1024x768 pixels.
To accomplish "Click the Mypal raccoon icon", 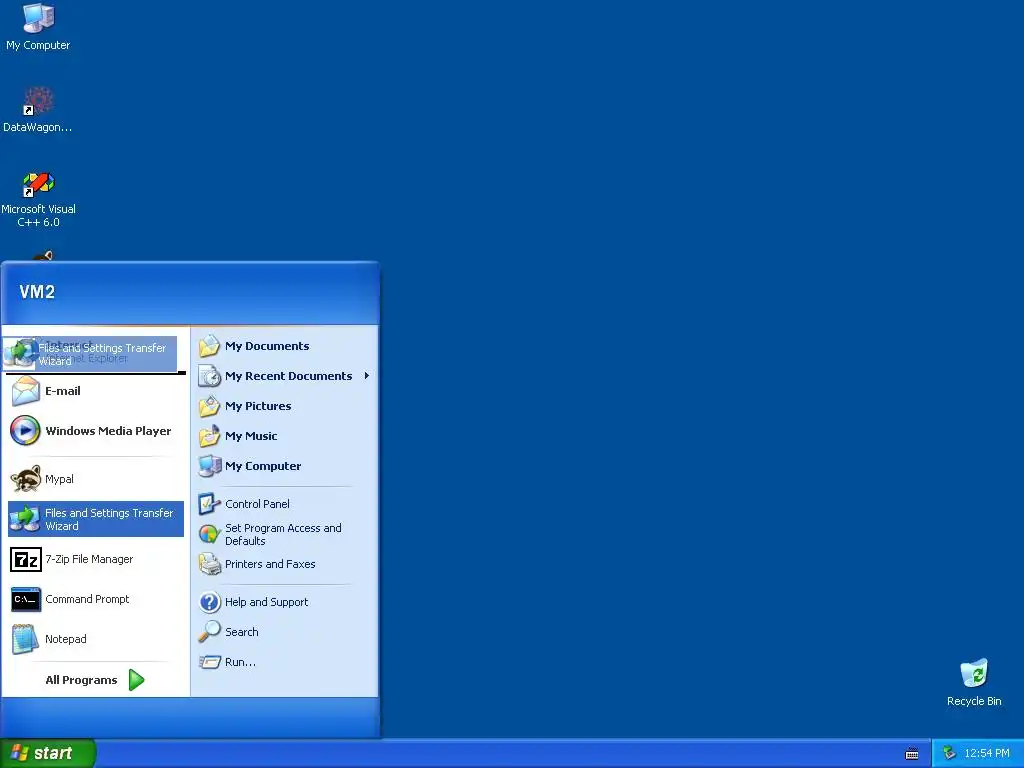I will coord(25,479).
